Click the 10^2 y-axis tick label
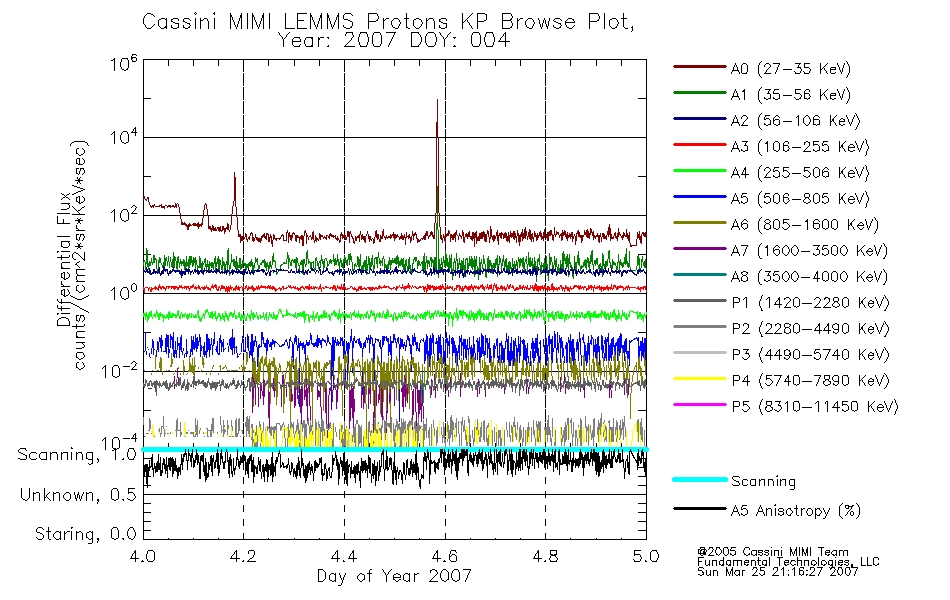Image resolution: width=950 pixels, height=600 pixels. coord(124,215)
